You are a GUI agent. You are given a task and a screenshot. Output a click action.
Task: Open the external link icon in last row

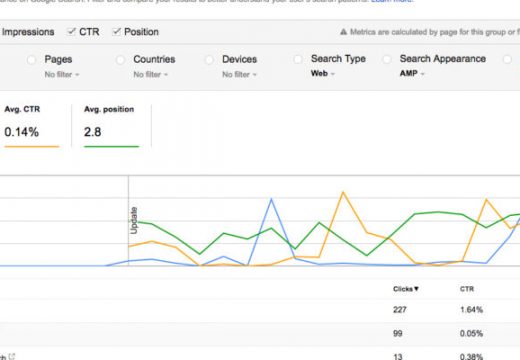pos(12,357)
